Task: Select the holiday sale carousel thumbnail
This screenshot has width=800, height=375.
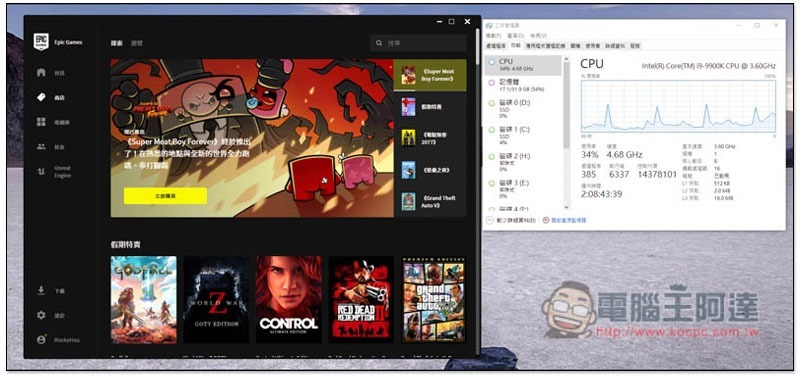Action: point(408,107)
